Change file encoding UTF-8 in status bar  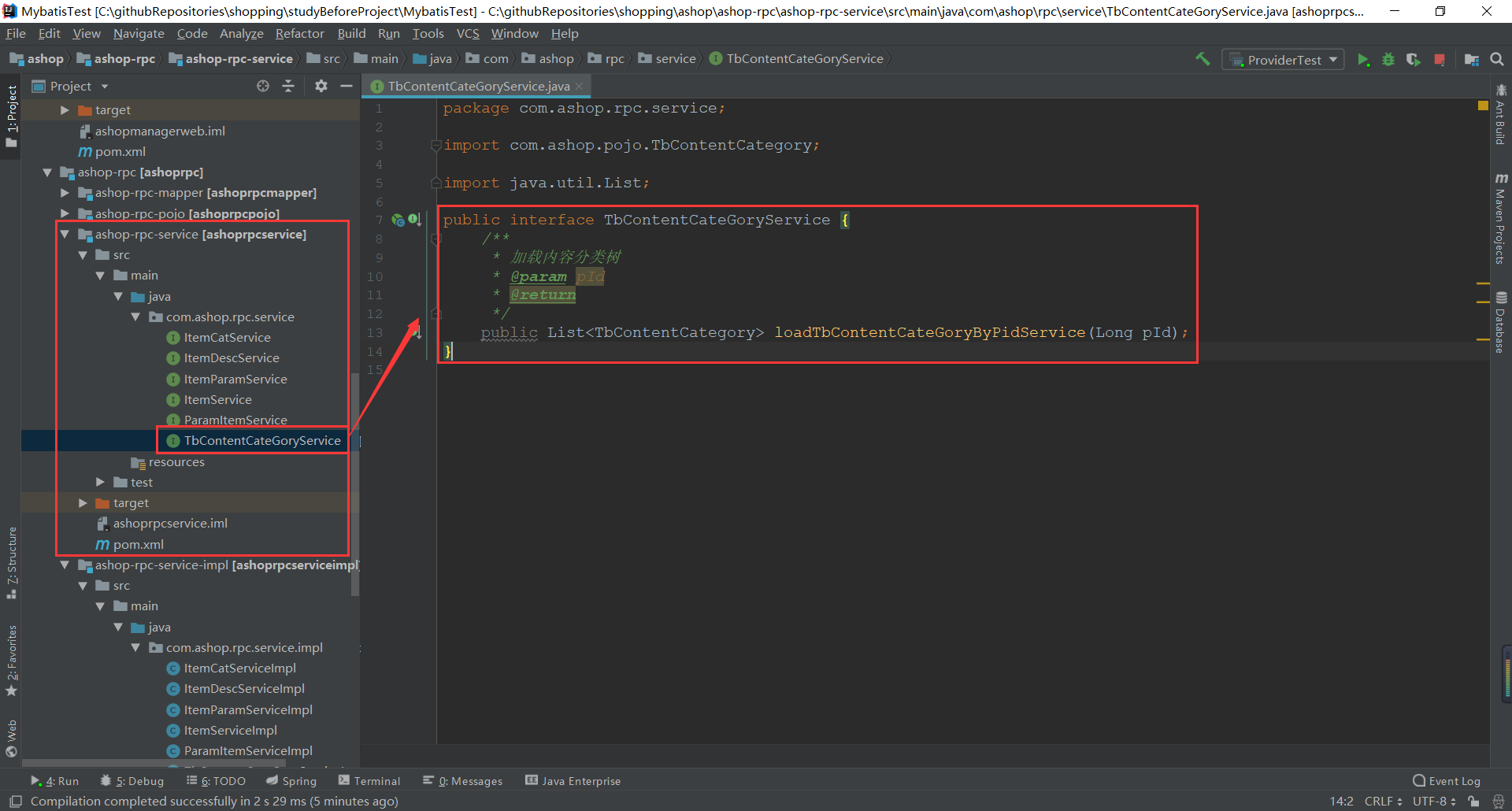pos(1433,802)
